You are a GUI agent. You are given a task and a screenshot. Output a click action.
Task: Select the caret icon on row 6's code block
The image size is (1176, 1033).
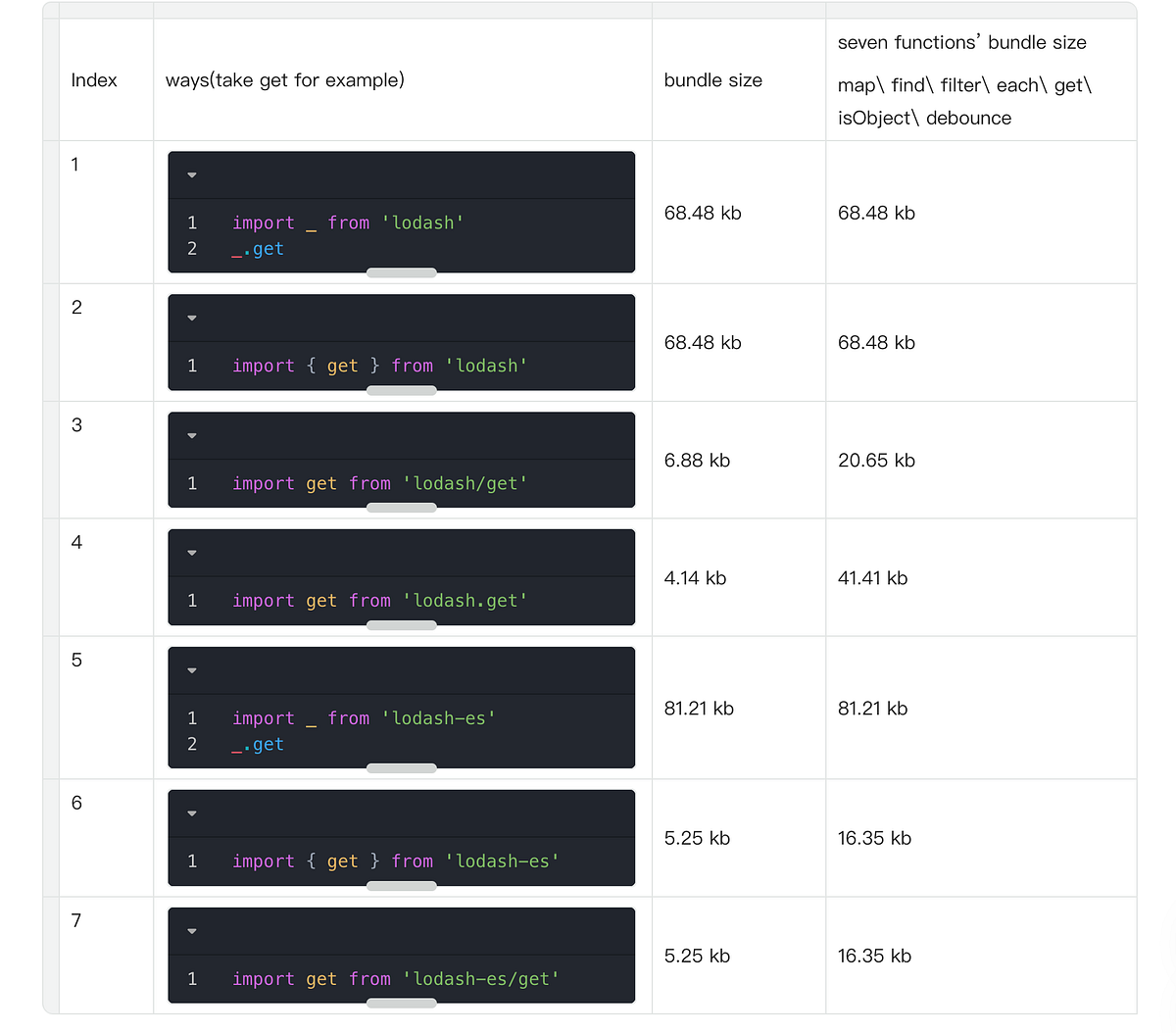pos(192,812)
